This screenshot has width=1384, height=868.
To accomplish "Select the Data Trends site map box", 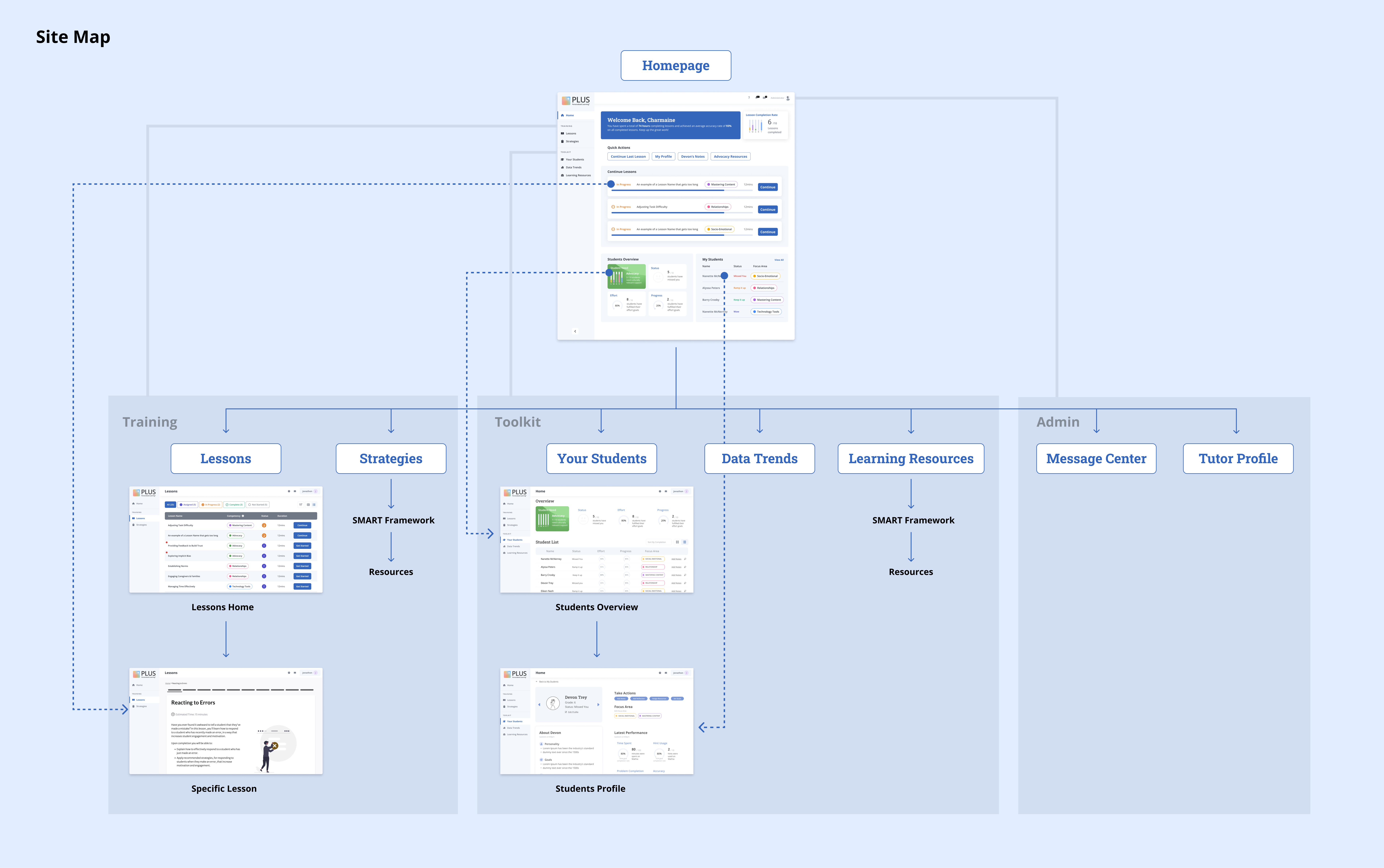I will click(760, 459).
